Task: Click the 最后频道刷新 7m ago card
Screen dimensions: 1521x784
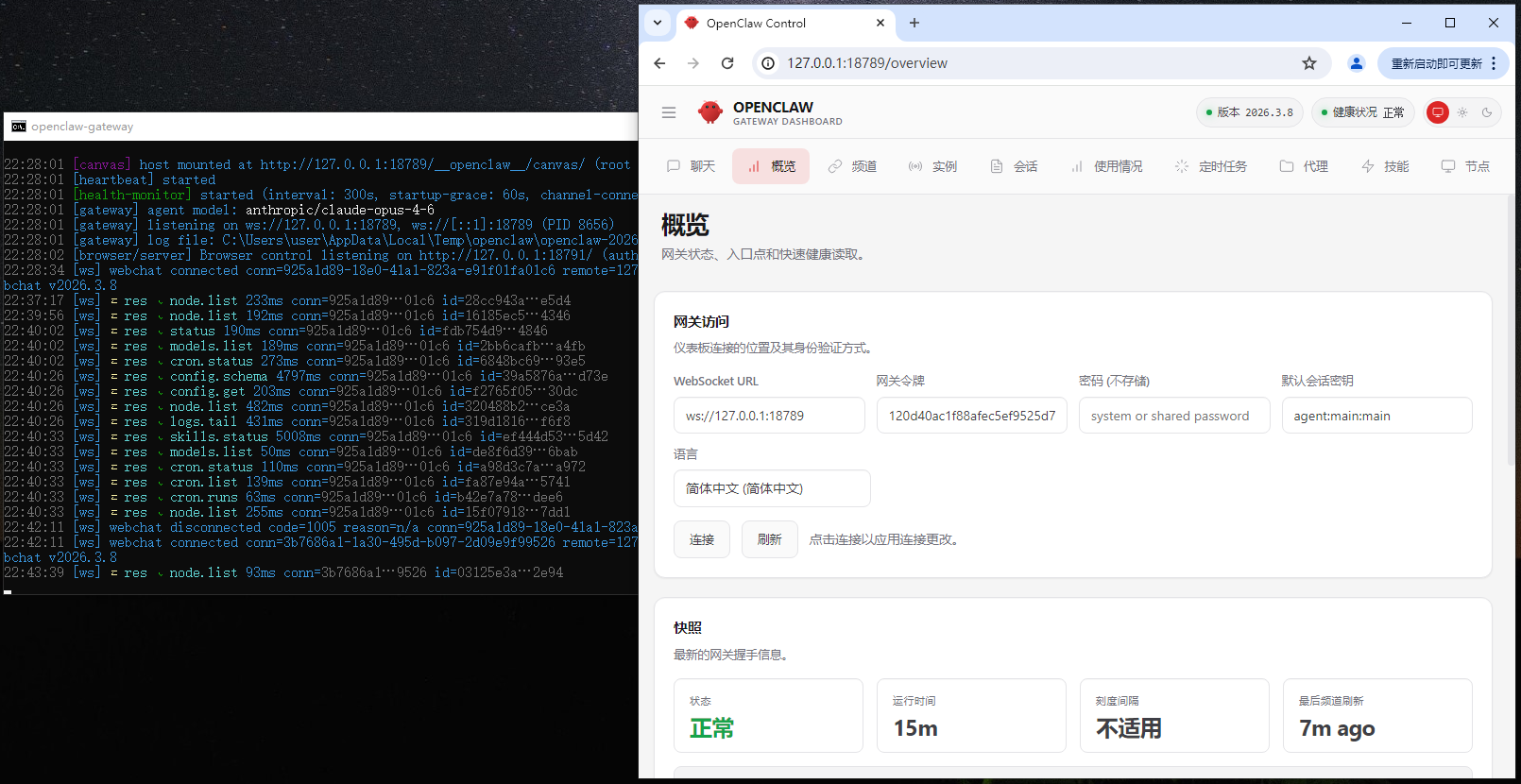Action: tap(1377, 715)
